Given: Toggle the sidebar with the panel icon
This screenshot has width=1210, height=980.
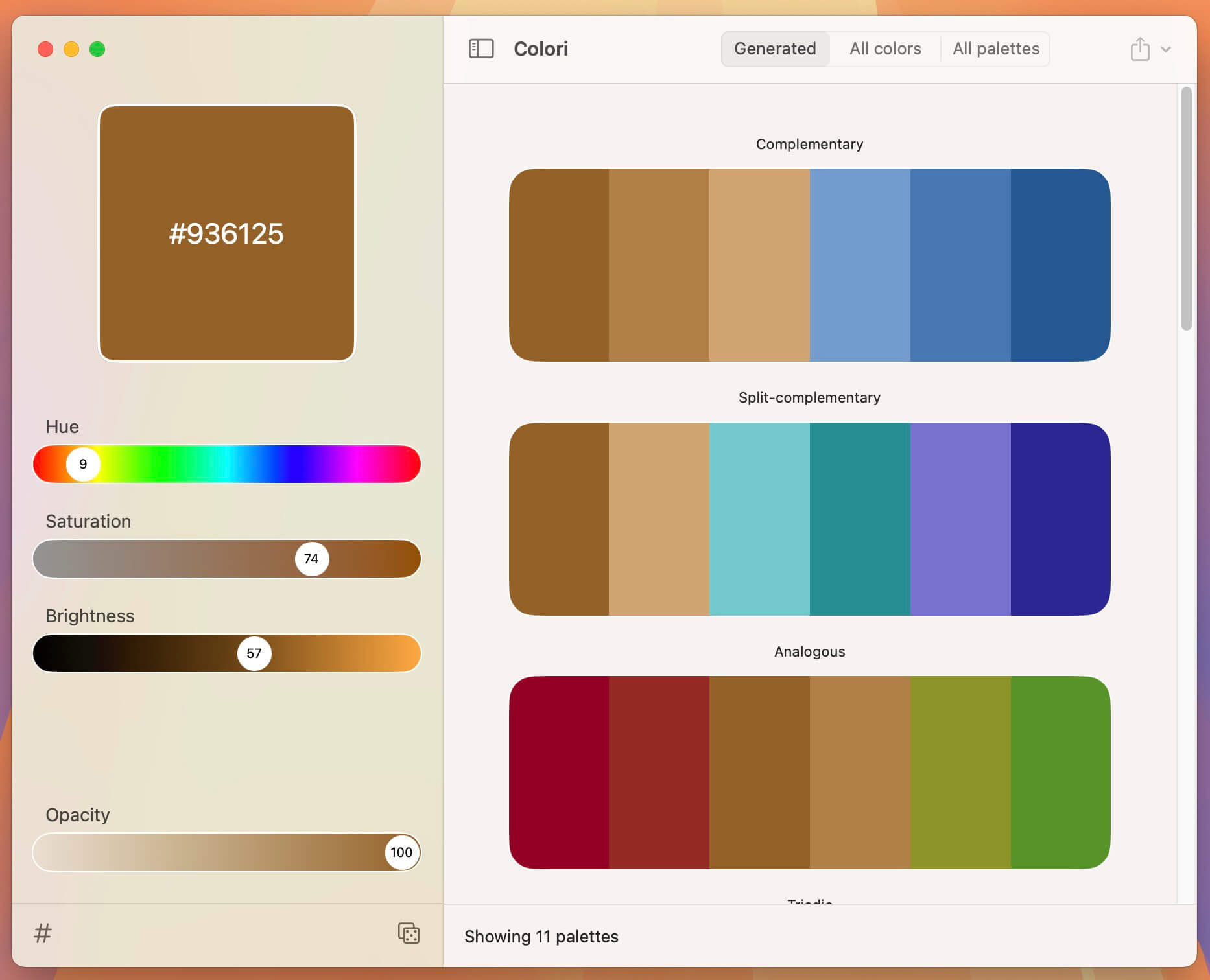Looking at the screenshot, I should [x=482, y=49].
